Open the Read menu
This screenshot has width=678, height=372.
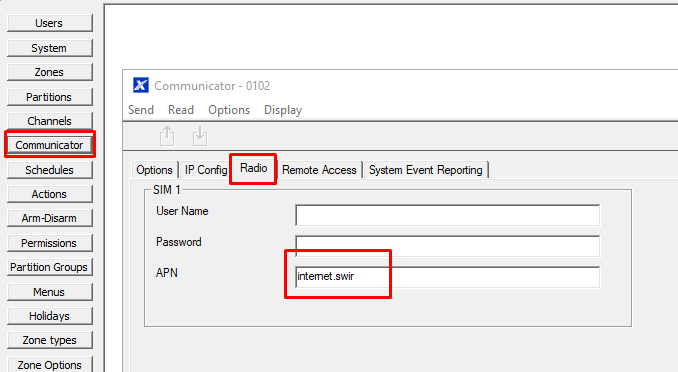181,110
